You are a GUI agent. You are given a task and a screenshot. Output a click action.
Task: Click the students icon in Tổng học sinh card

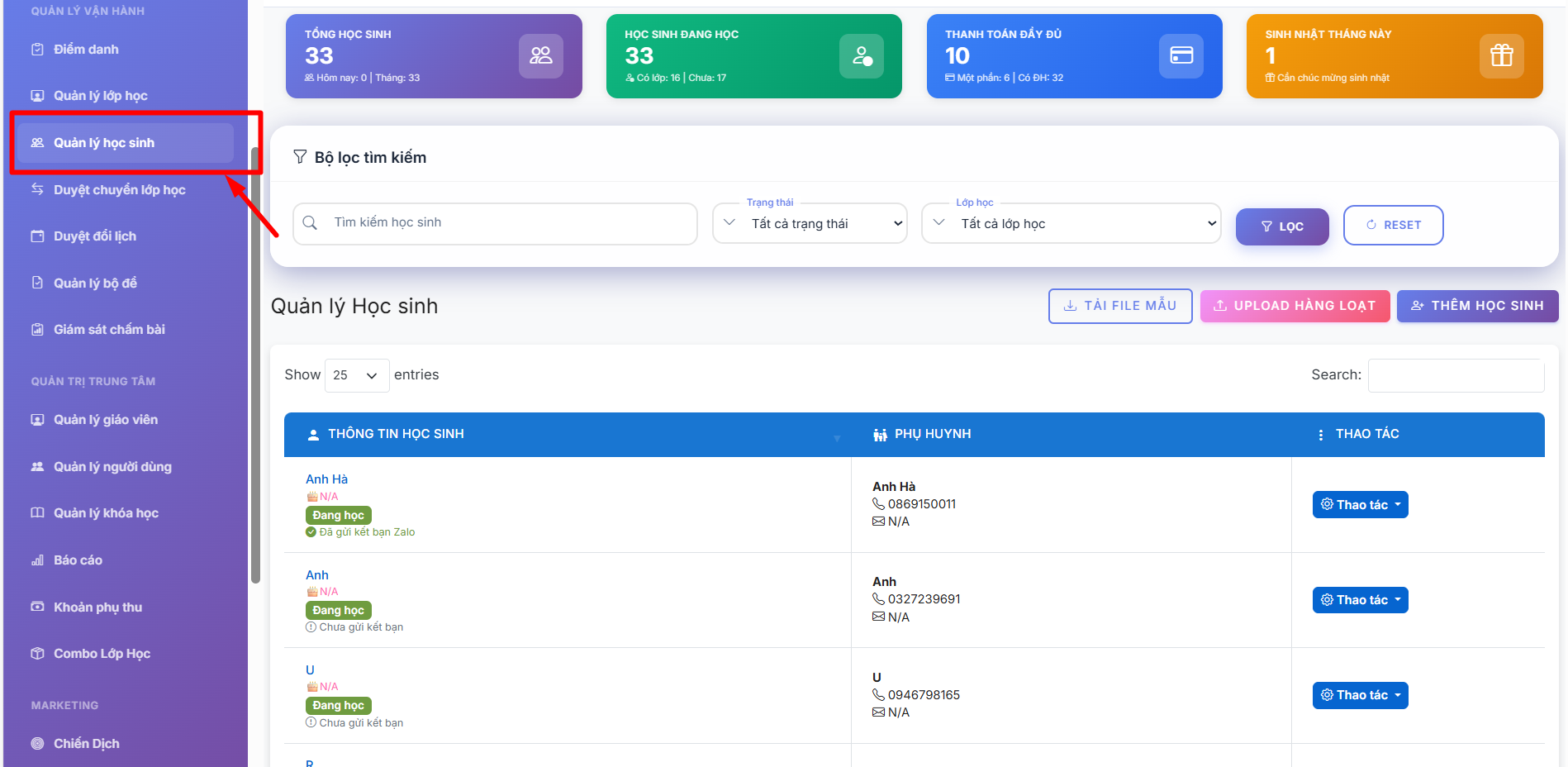tap(540, 56)
